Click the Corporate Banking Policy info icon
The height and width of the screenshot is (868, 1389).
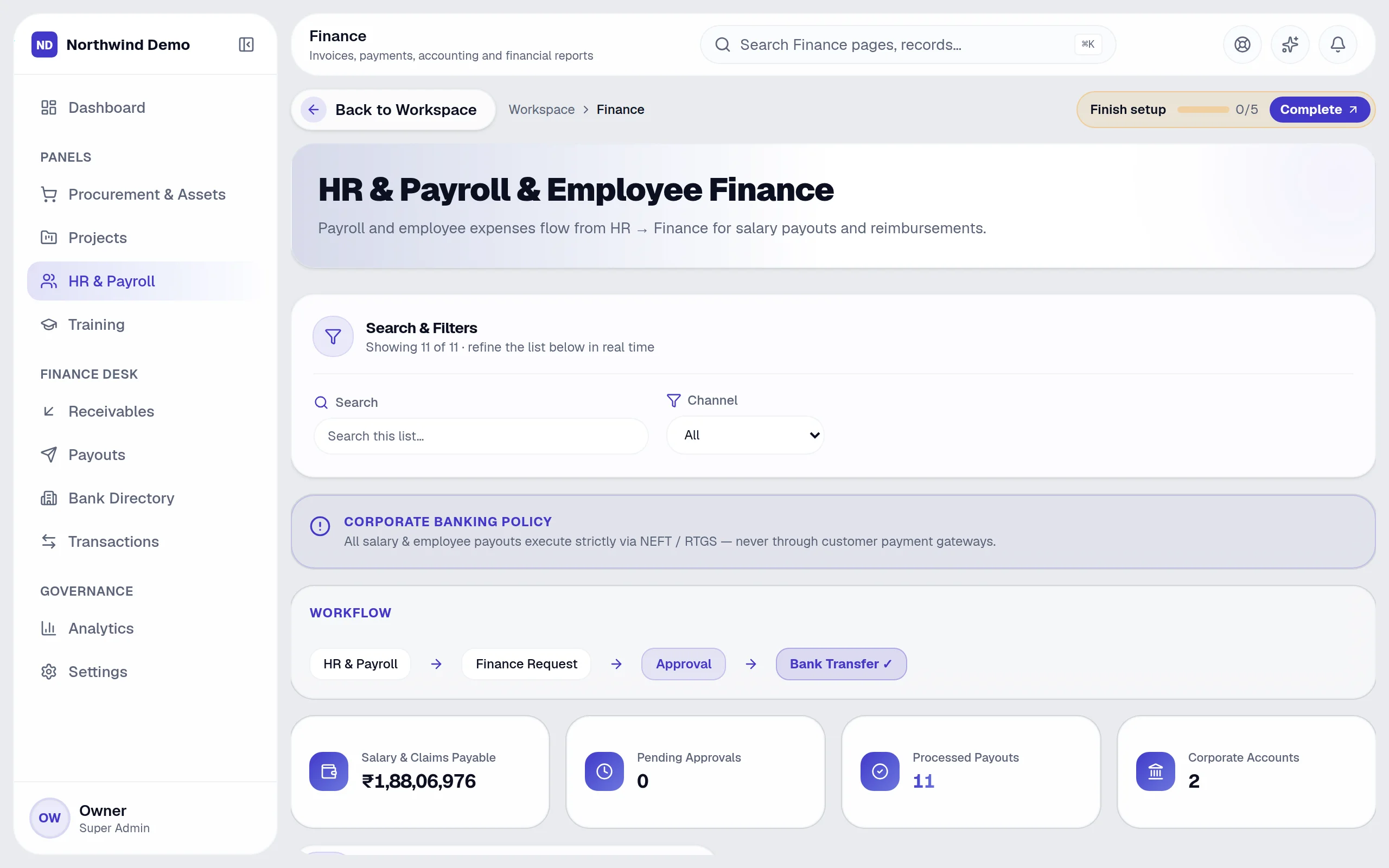320,526
